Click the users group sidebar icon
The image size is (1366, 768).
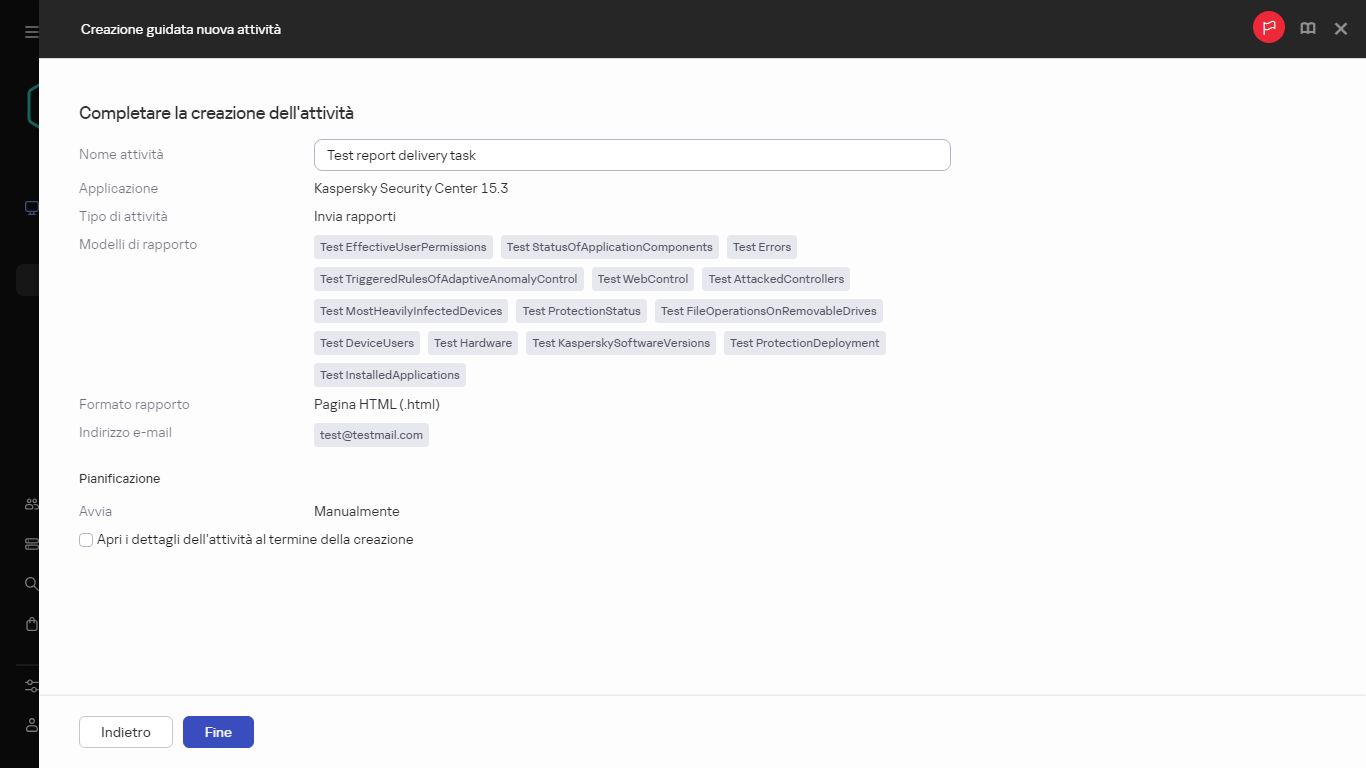pyautogui.click(x=31, y=504)
